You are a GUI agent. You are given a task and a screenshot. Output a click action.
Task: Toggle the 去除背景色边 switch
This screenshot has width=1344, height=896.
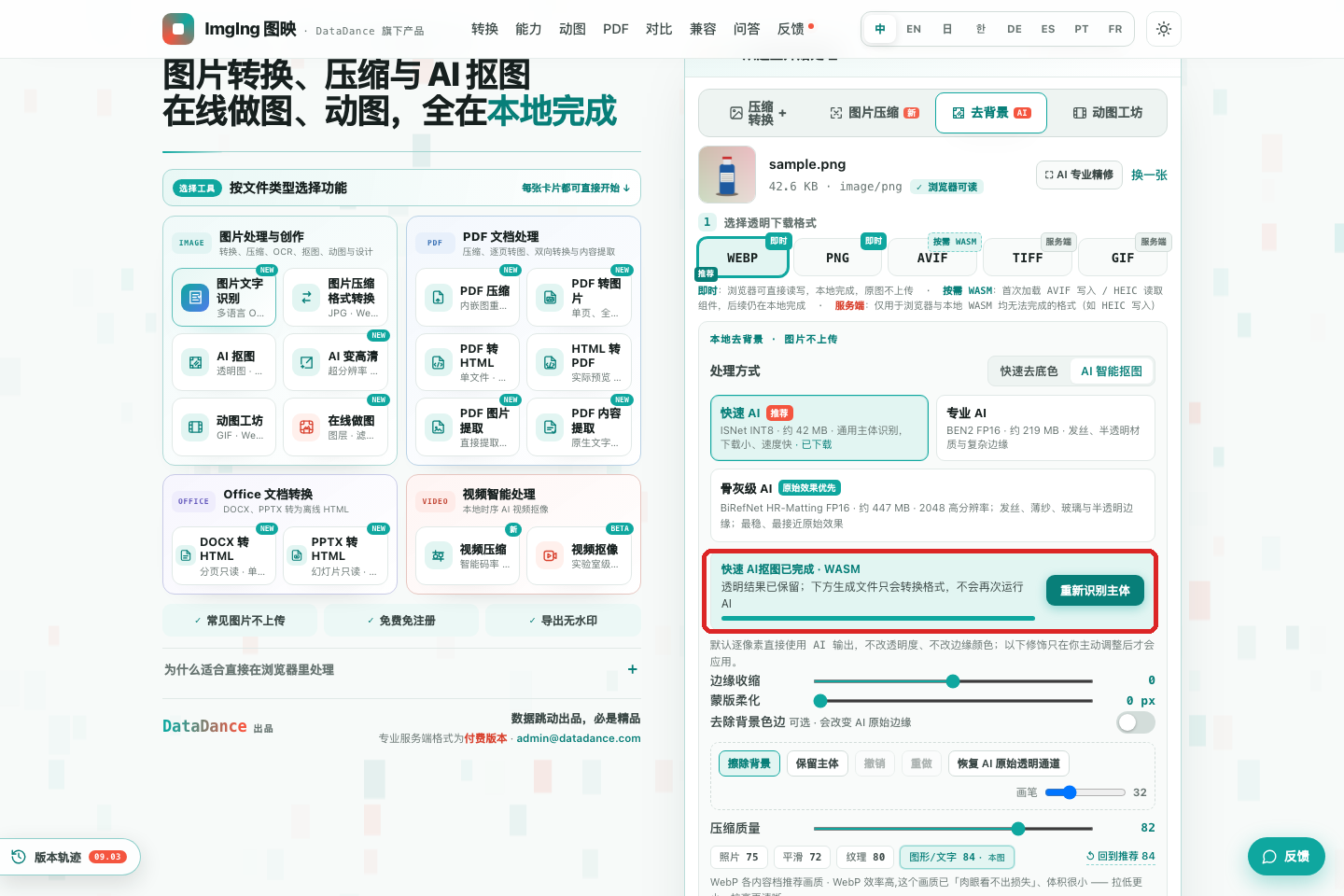point(1136,722)
